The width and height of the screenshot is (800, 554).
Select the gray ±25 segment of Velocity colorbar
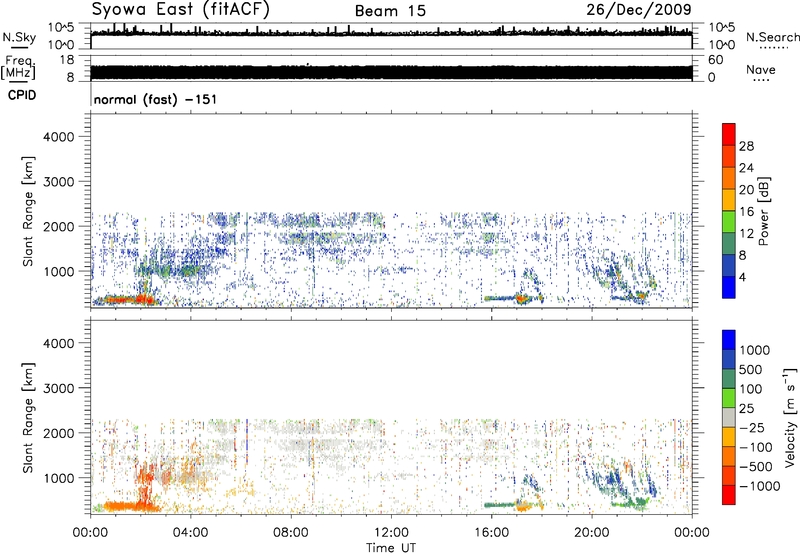(x=729, y=417)
